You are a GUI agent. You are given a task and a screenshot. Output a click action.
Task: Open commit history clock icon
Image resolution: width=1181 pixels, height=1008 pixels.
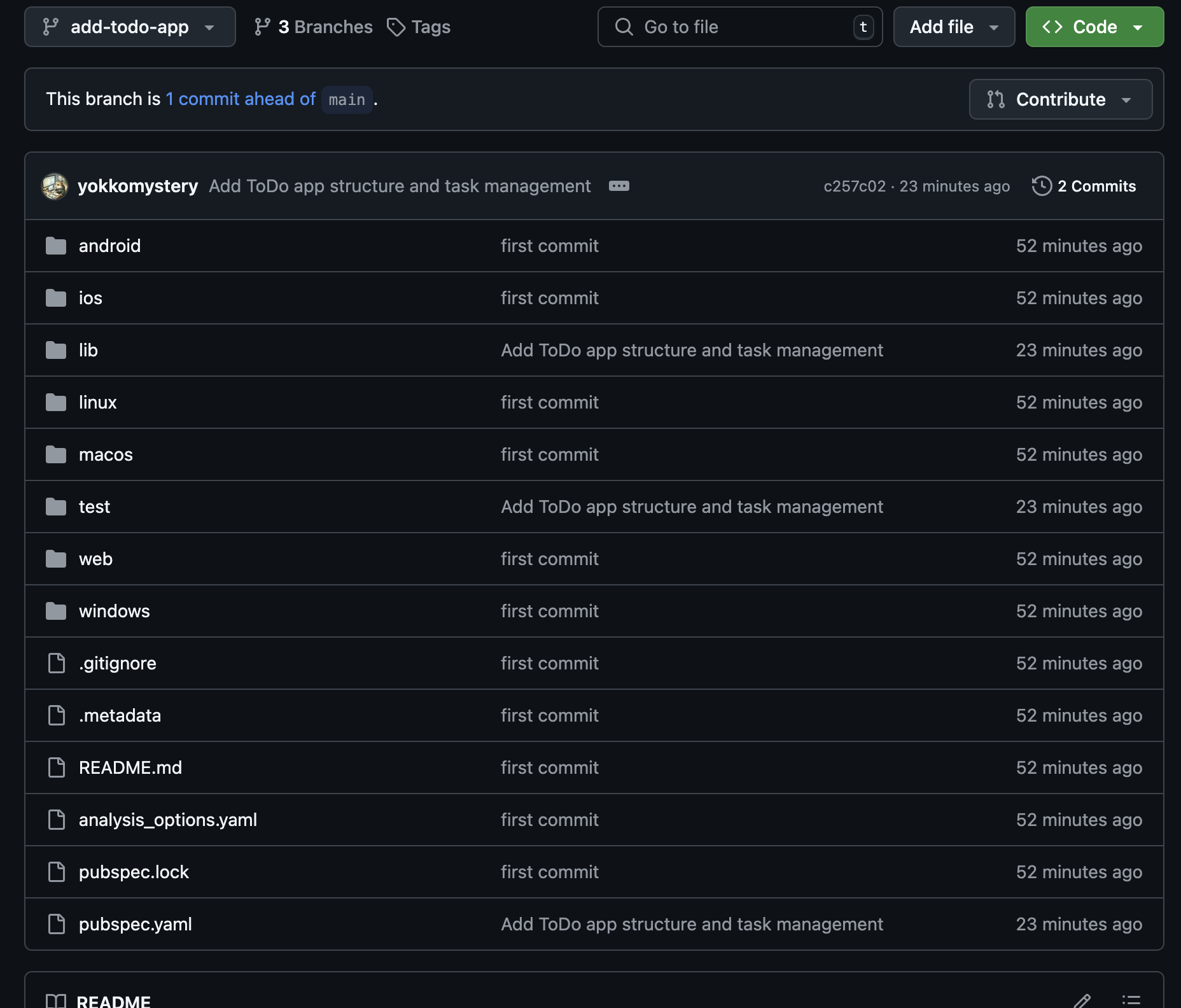pyautogui.click(x=1042, y=186)
